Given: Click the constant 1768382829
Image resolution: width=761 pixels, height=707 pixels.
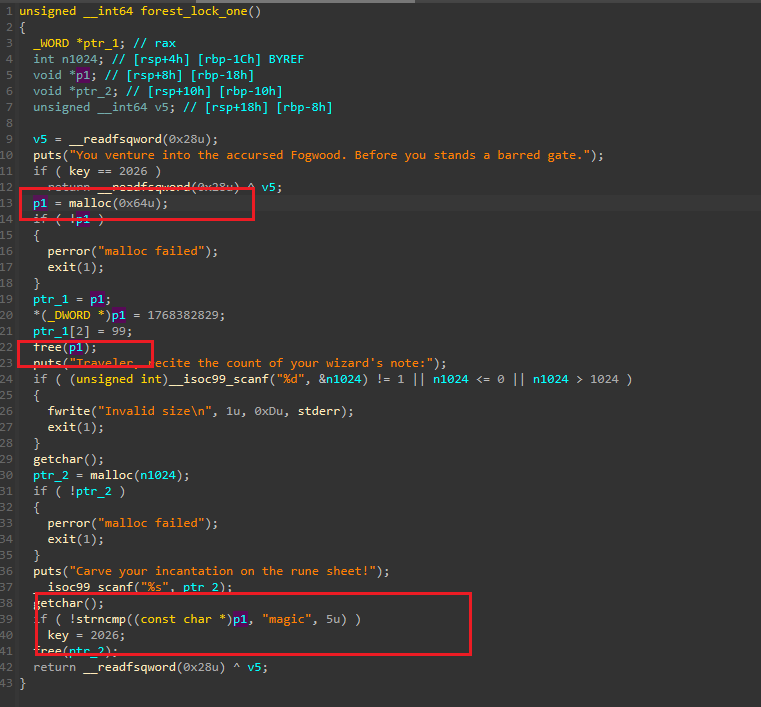Looking at the screenshot, I should (183, 315).
